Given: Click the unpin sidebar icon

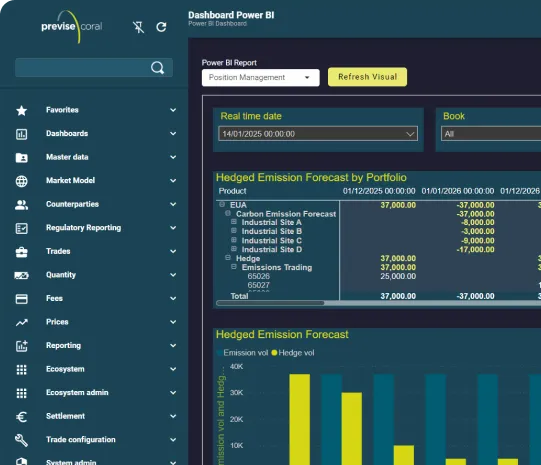Looking at the screenshot, I should (x=139, y=27).
